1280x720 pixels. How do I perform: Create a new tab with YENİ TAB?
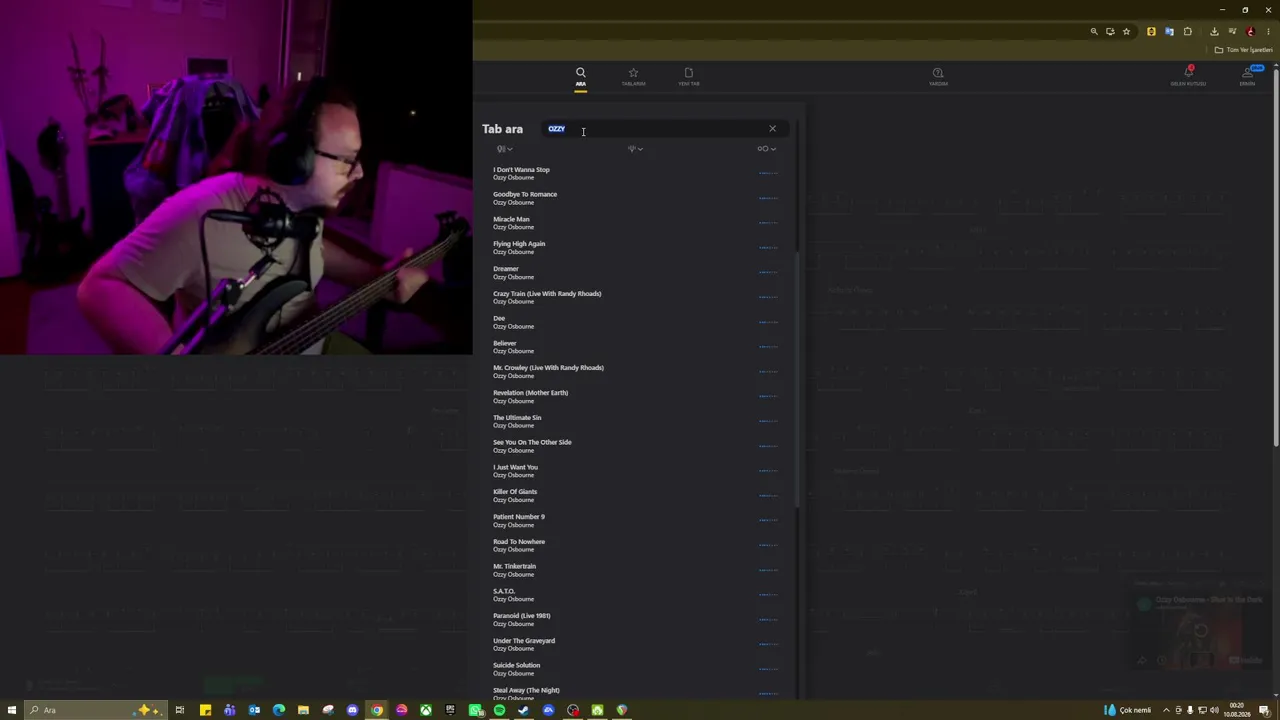coord(689,76)
